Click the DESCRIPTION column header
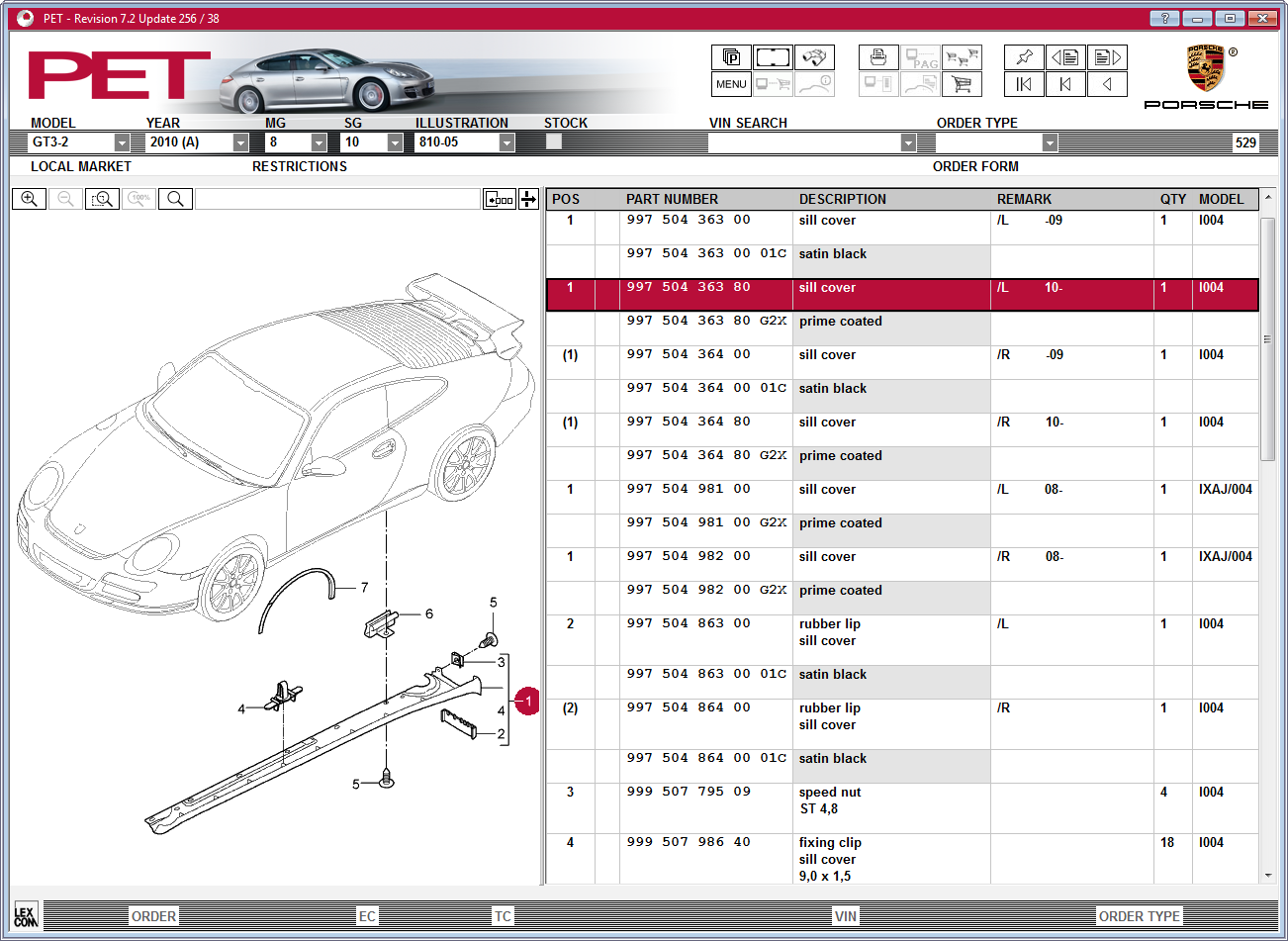This screenshot has height=941, width=1288. pyautogui.click(x=843, y=199)
